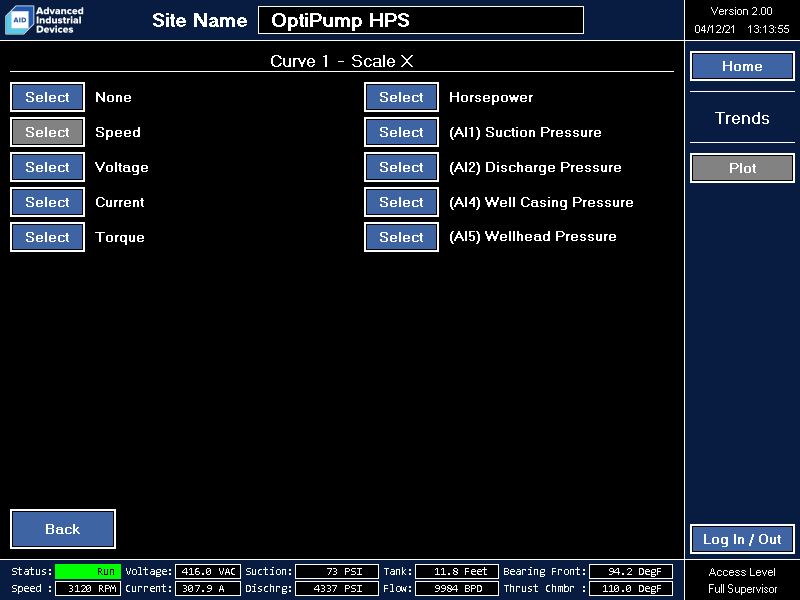800x600 pixels.
Task: Click the Torque label text
Action: [120, 238]
